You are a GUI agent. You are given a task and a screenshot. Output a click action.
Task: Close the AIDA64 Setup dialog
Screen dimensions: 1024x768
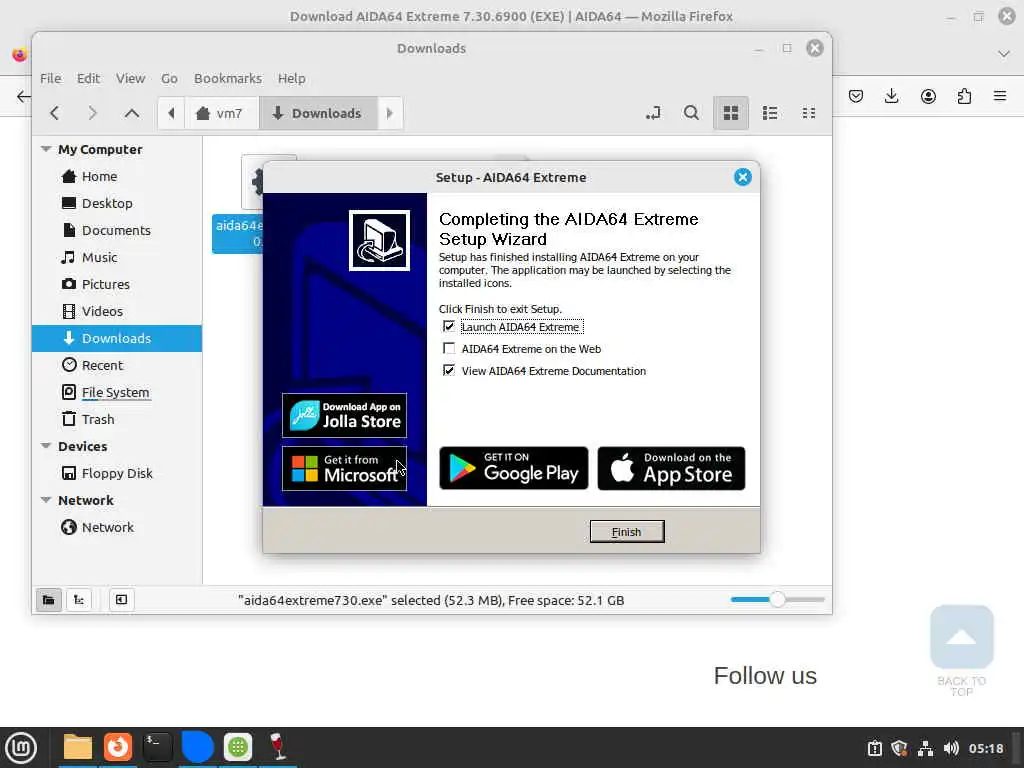tap(743, 177)
